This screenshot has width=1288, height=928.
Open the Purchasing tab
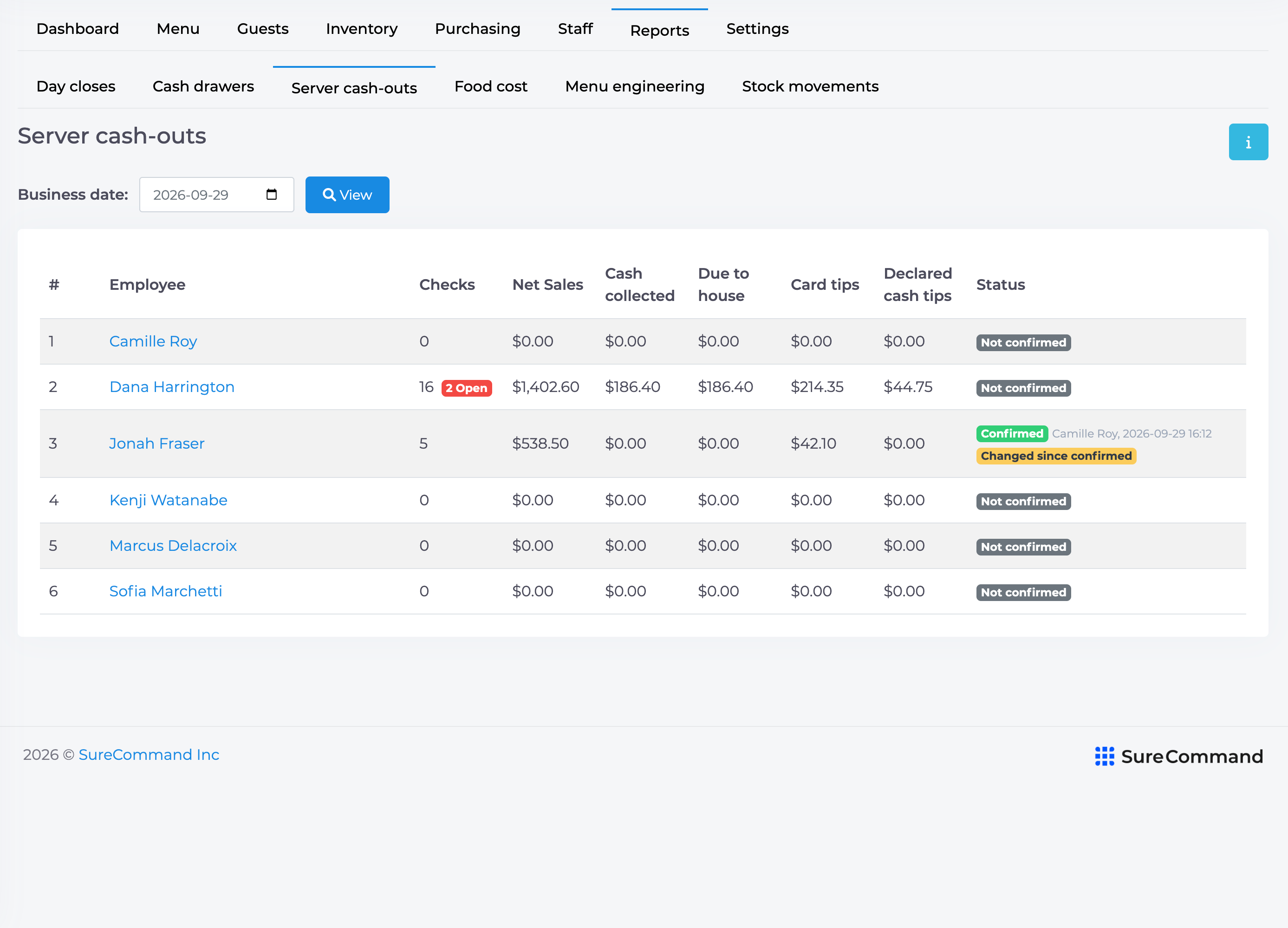coord(477,29)
